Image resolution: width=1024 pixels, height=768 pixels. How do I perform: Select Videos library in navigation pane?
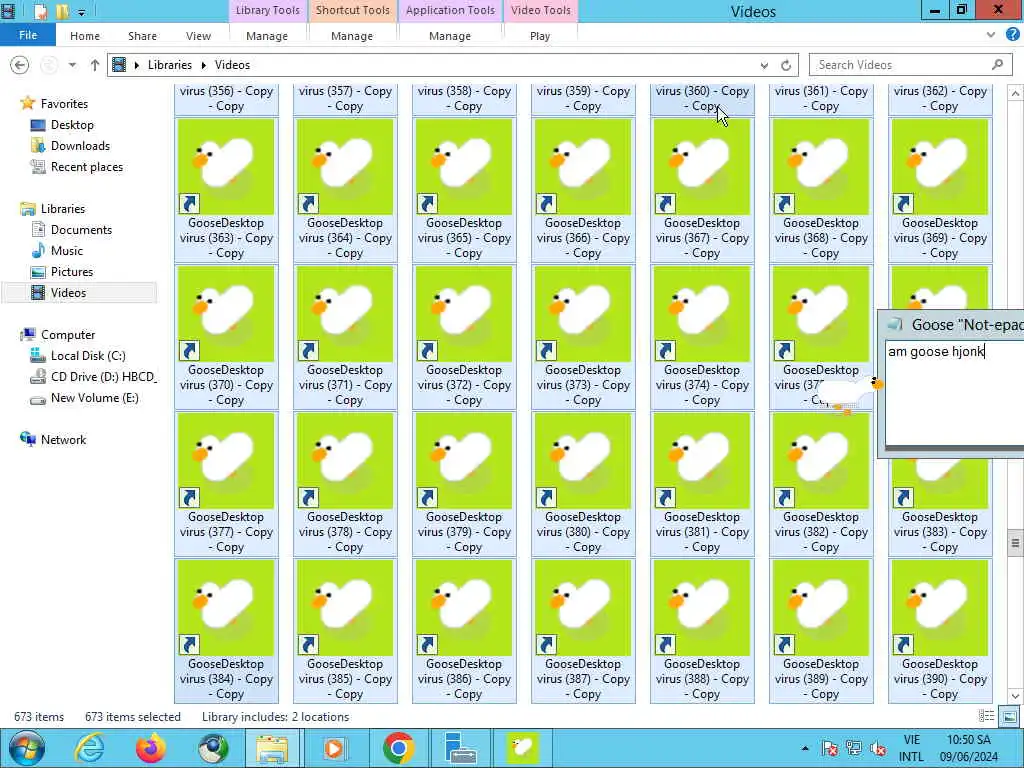click(68, 293)
